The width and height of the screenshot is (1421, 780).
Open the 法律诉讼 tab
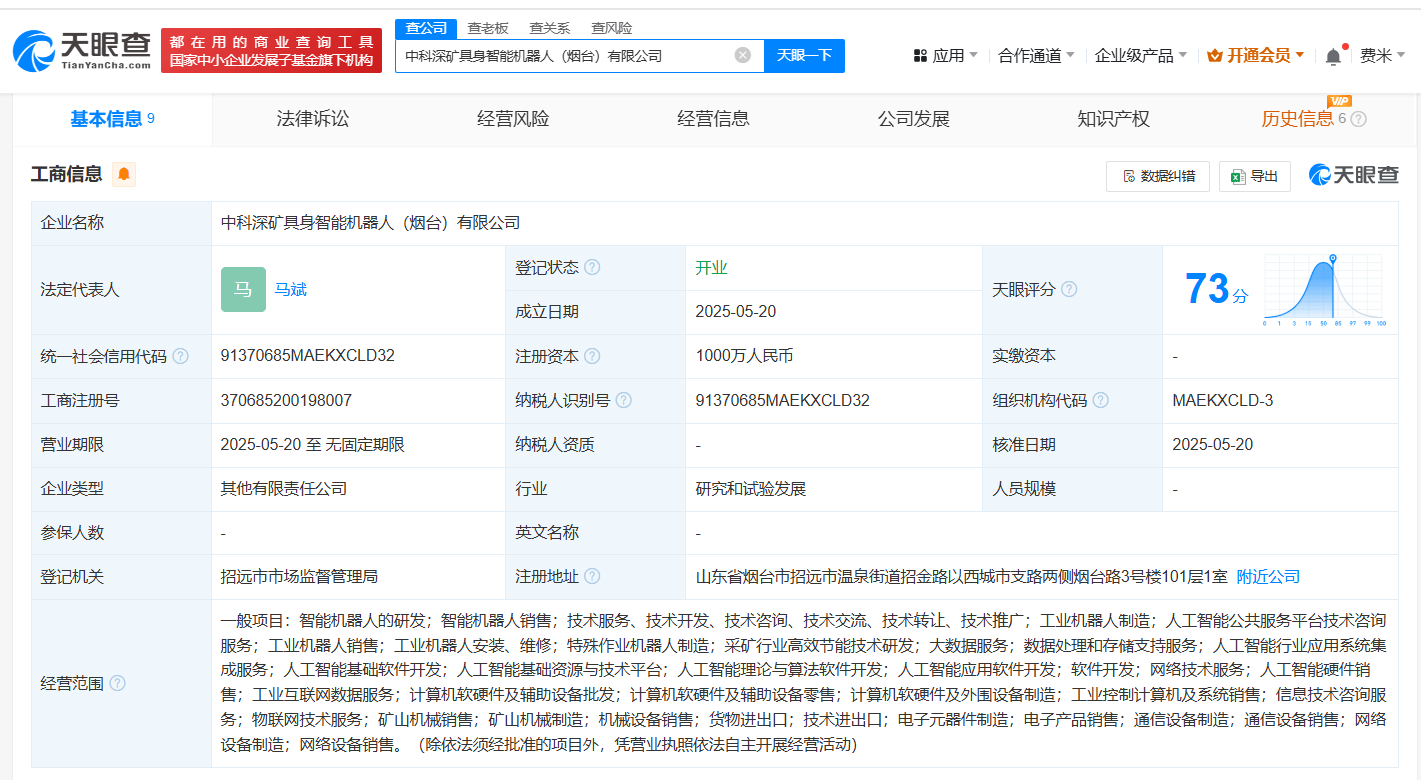tap(312, 118)
